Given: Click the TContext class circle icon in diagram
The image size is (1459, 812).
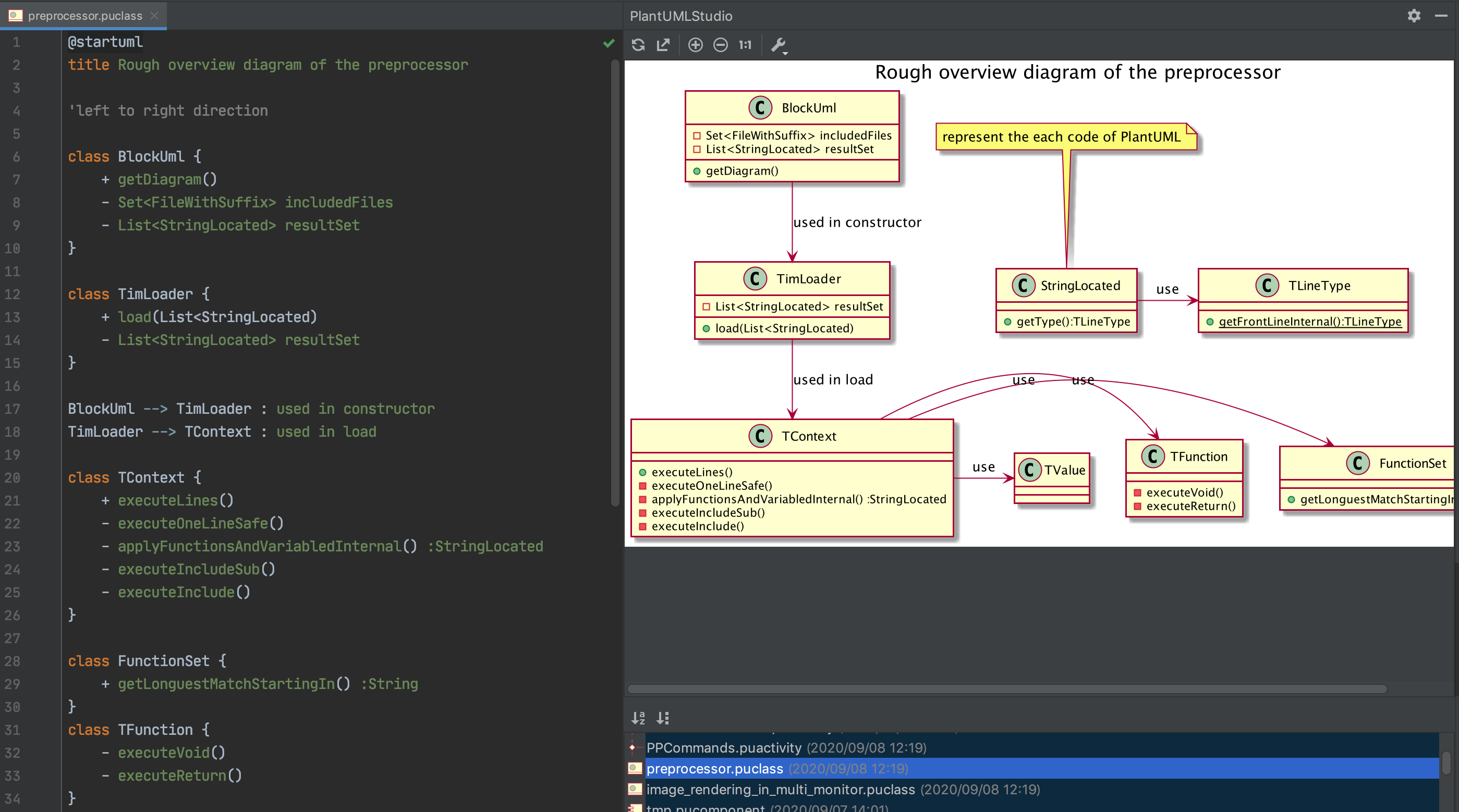Looking at the screenshot, I should pos(760,436).
